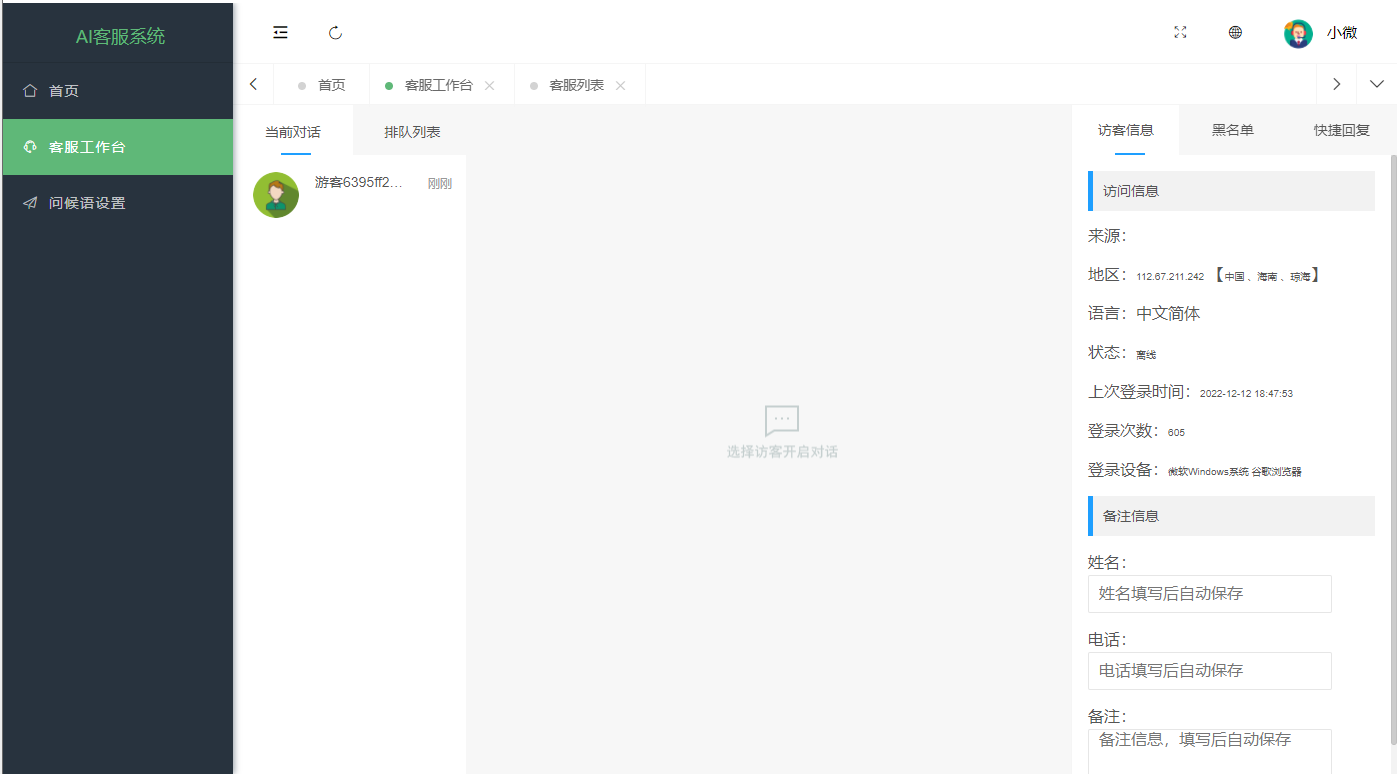Select 客服工作台 in the sidebar
The width and height of the screenshot is (1397, 774).
pos(117,147)
